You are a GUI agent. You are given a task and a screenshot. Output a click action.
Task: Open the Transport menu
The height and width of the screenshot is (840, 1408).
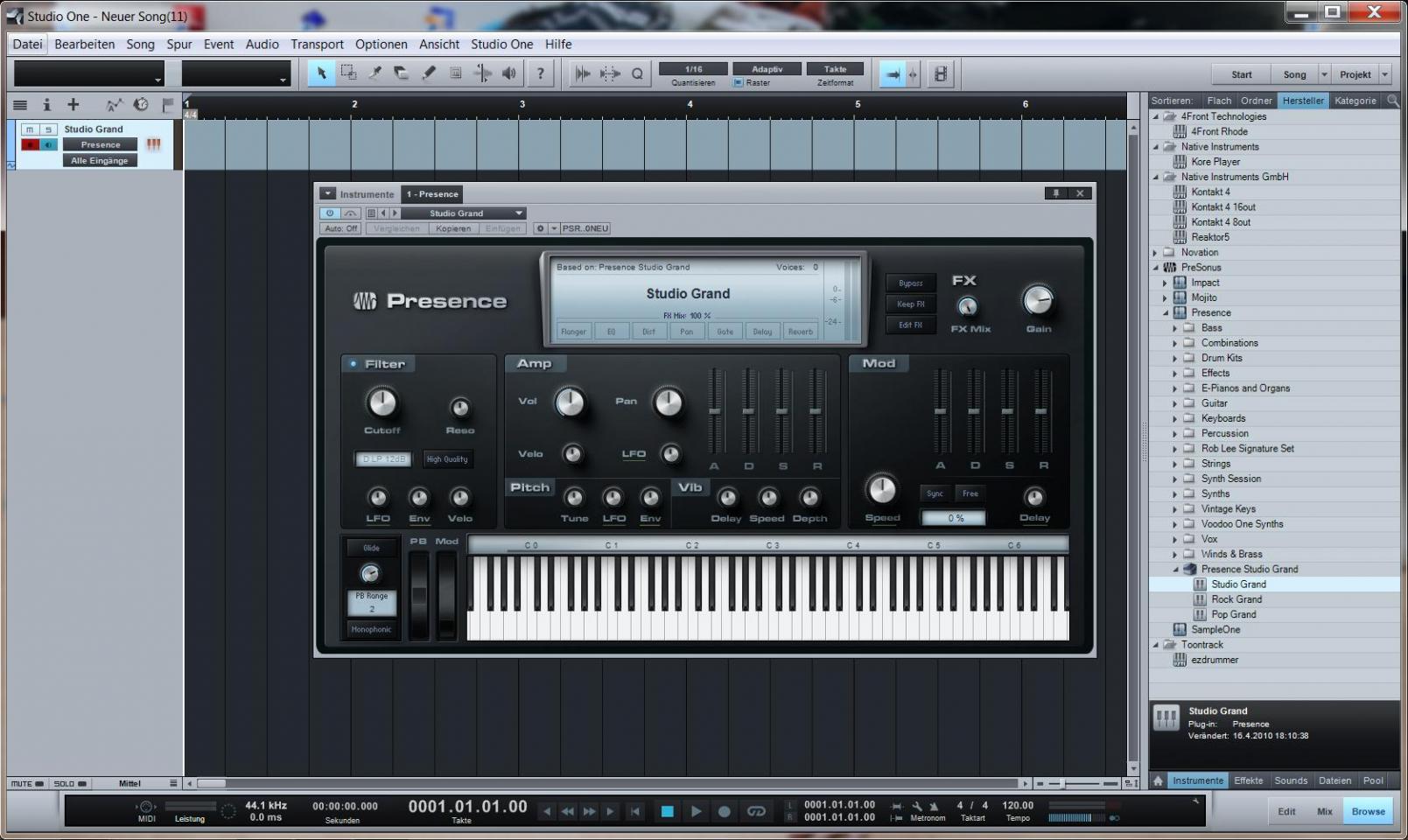coord(317,44)
